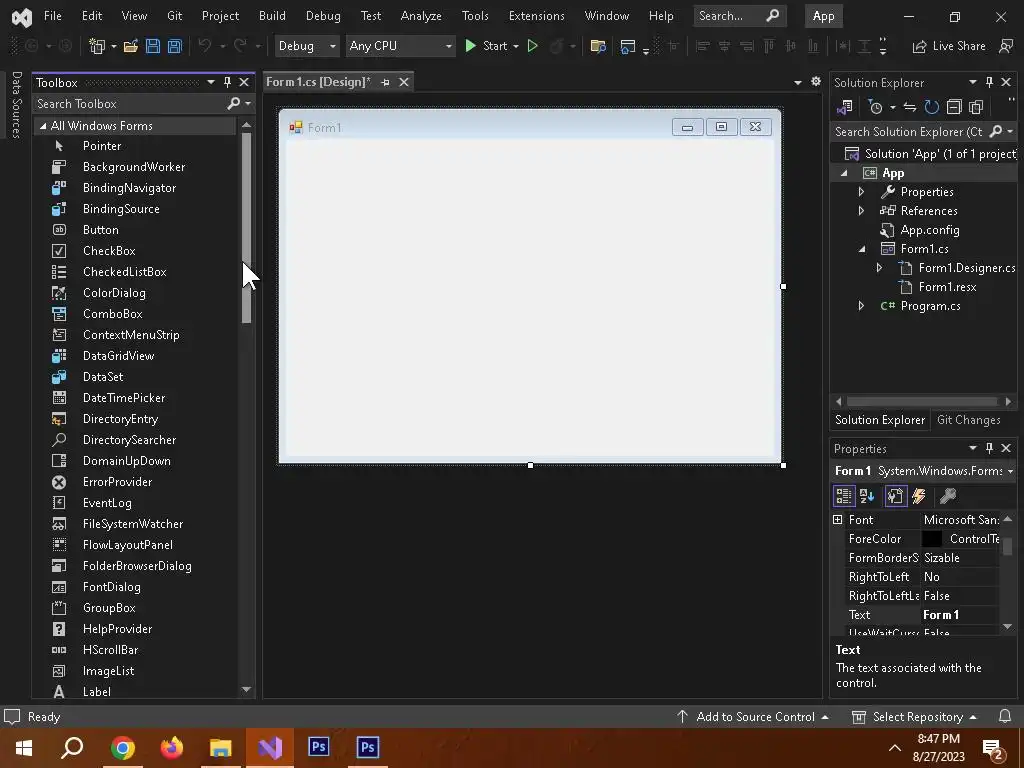Select the ComboBox control in Toolbox
Screen dimensions: 1024x768
click(112, 313)
